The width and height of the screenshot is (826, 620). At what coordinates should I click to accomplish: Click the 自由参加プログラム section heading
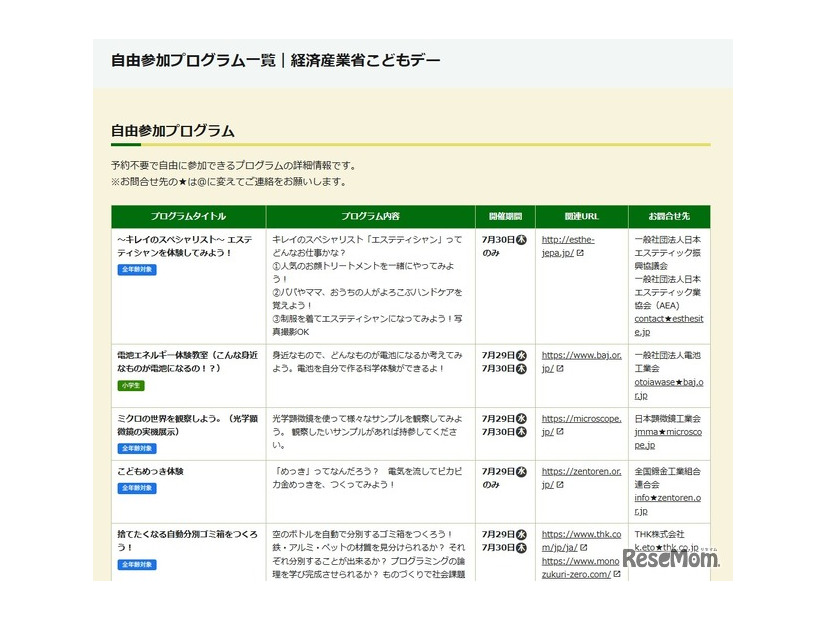[173, 131]
